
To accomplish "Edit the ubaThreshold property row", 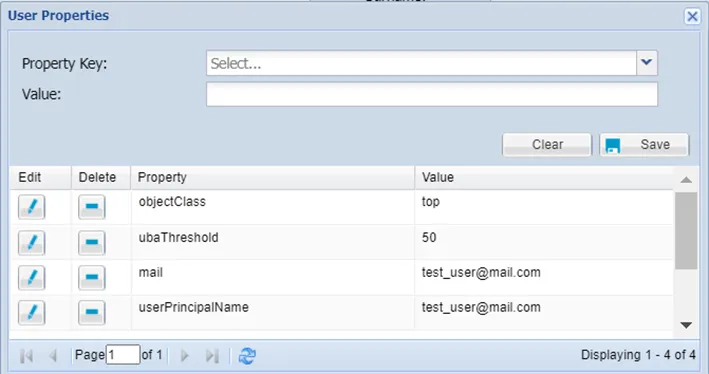I will point(31,243).
